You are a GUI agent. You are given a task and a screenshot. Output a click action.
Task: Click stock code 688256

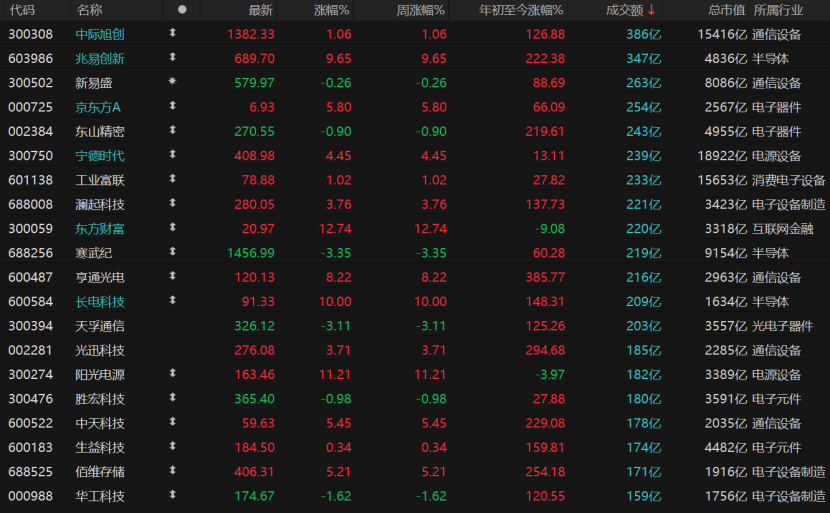click(x=31, y=254)
